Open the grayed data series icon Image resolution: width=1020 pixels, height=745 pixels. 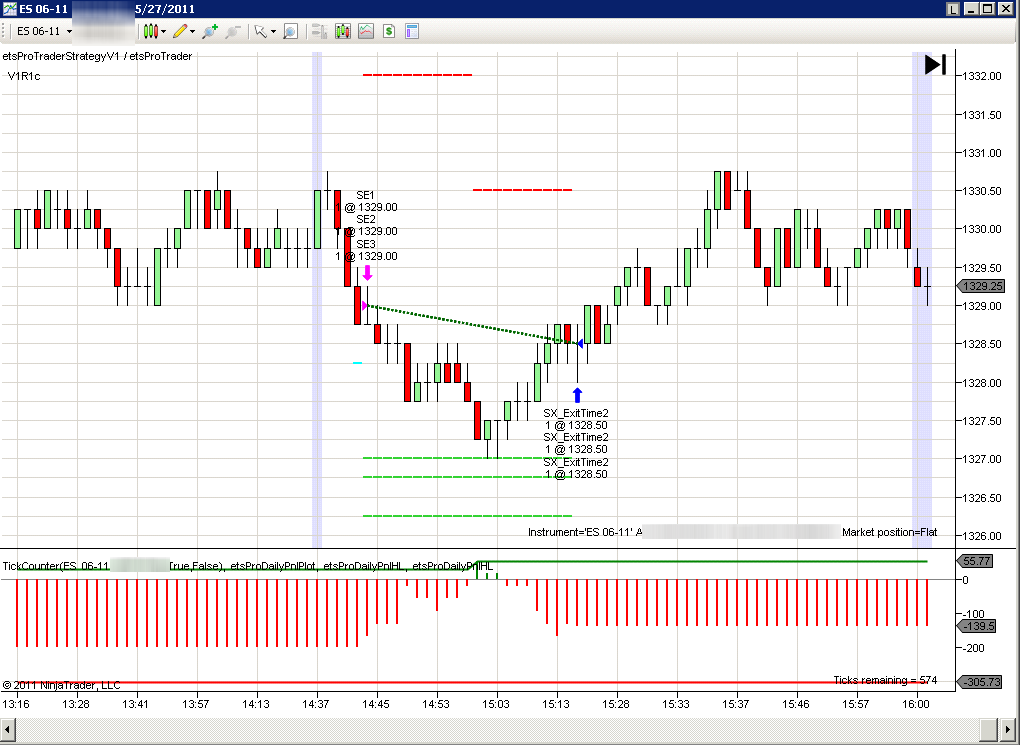pos(319,31)
